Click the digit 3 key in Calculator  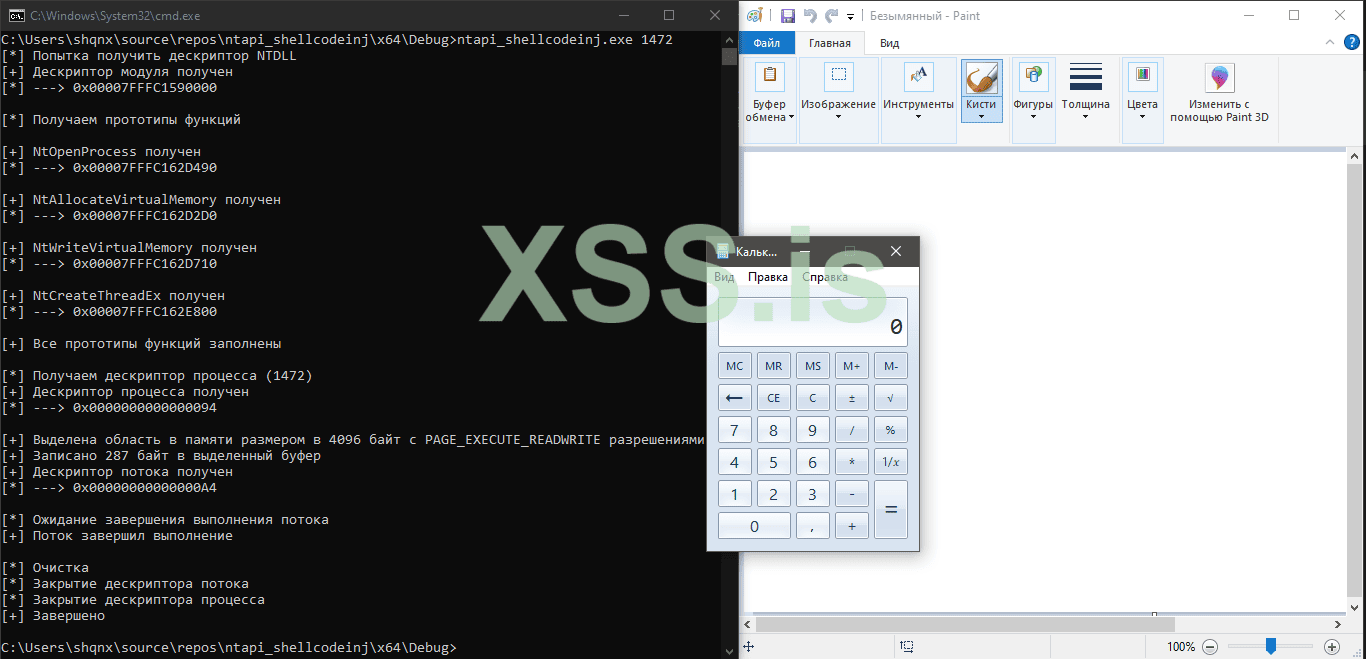pos(813,494)
